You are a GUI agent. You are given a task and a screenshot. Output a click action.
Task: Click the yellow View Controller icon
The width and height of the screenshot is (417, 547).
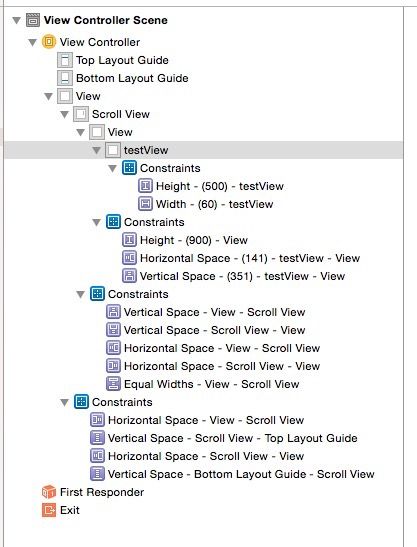[49, 42]
